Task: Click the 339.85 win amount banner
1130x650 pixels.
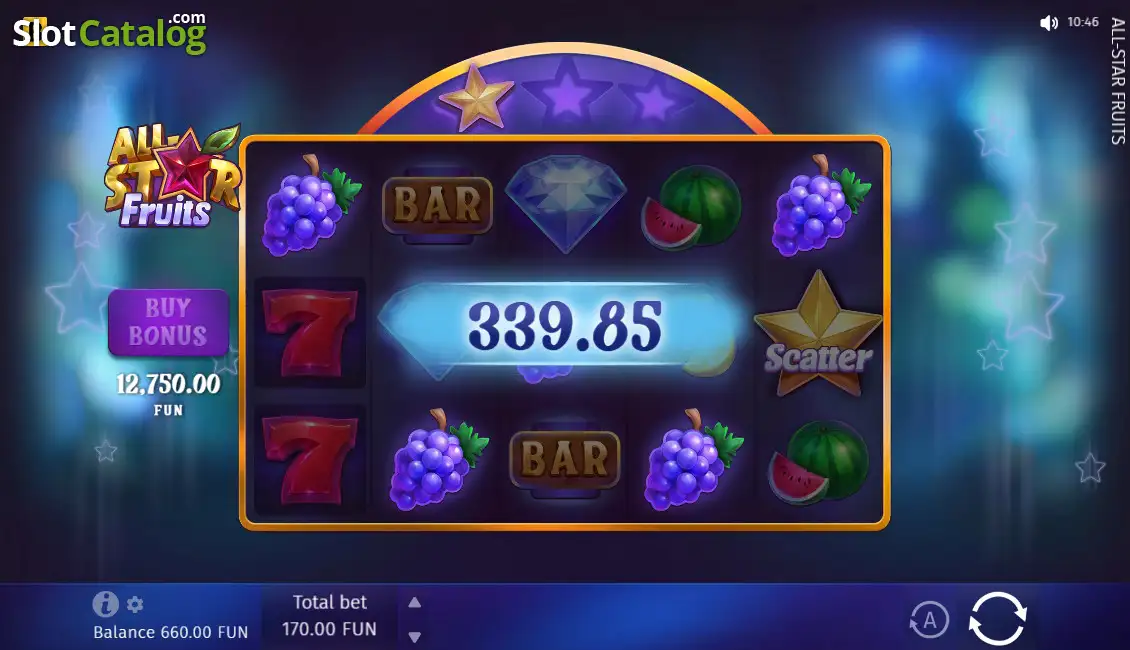Action: (564, 326)
